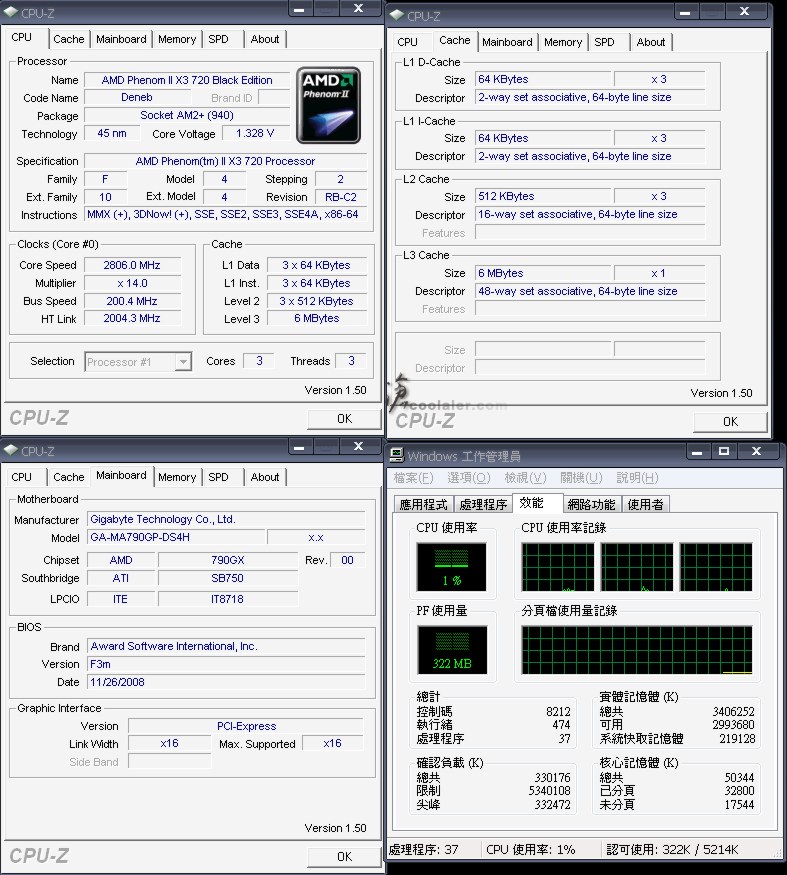The image size is (787, 875).
Task: Click 48-way set associative descriptor
Action: click(590, 291)
